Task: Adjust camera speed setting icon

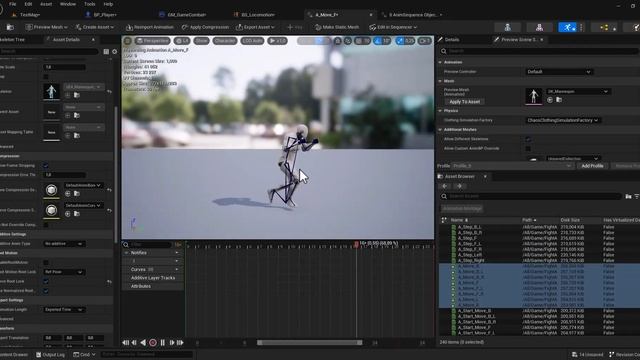Action: click(x=424, y=41)
